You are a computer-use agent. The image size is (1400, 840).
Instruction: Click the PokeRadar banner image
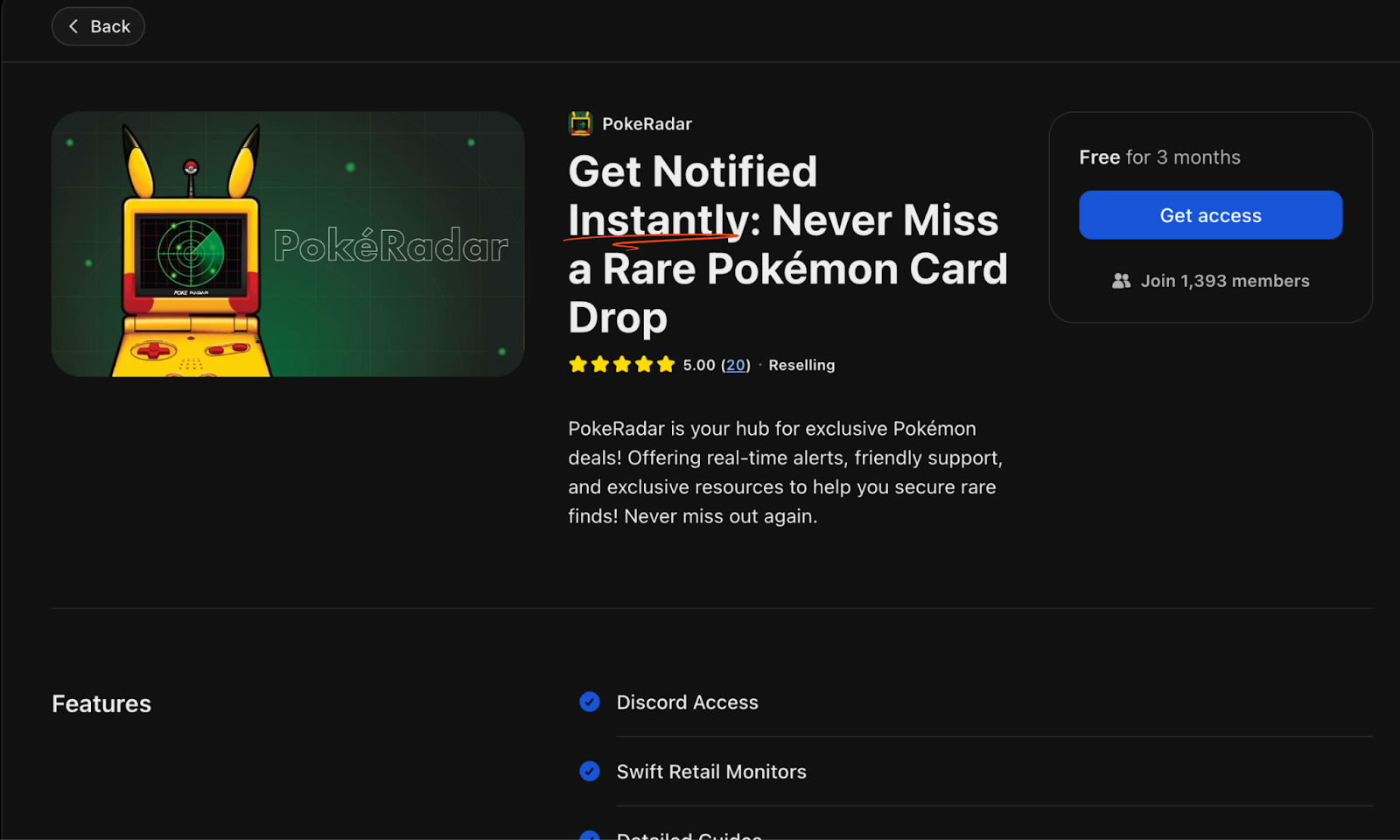point(288,244)
